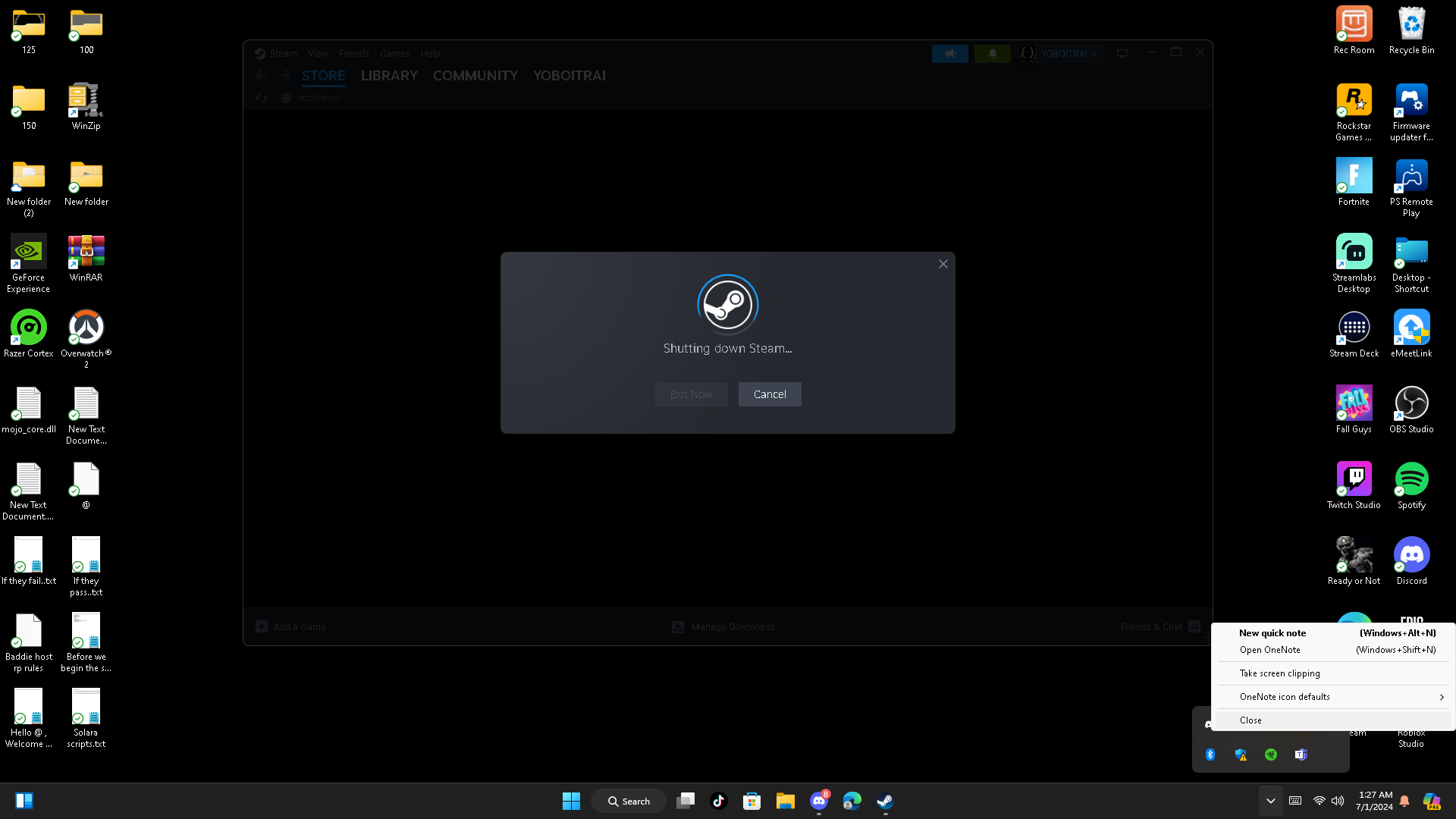
Task: Select the Rec Room desktop icon
Action: (1354, 31)
